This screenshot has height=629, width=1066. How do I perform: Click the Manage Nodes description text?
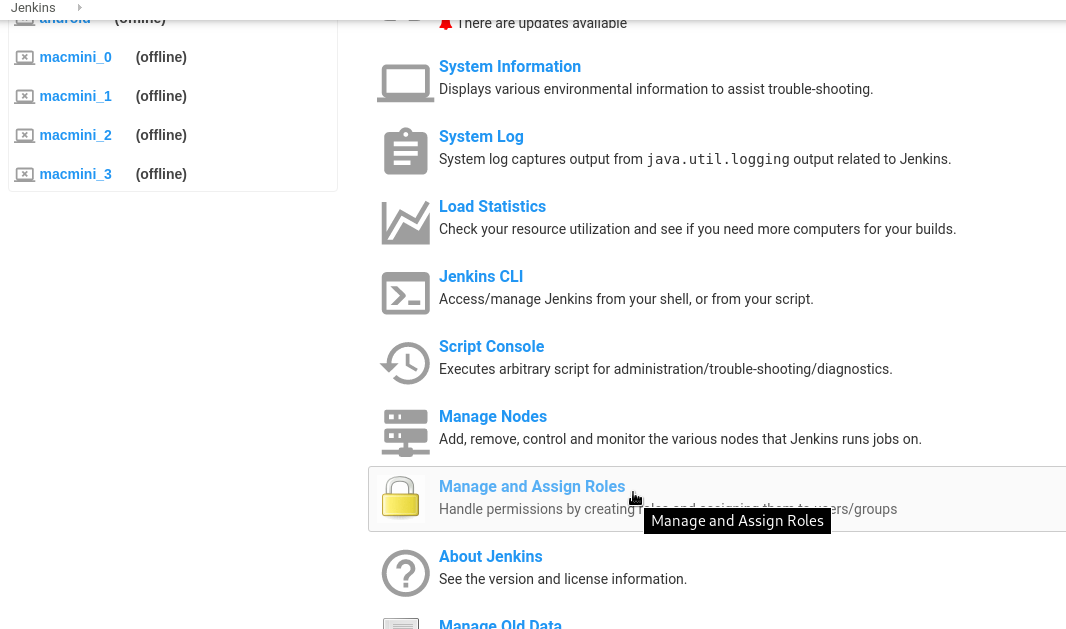click(x=681, y=439)
